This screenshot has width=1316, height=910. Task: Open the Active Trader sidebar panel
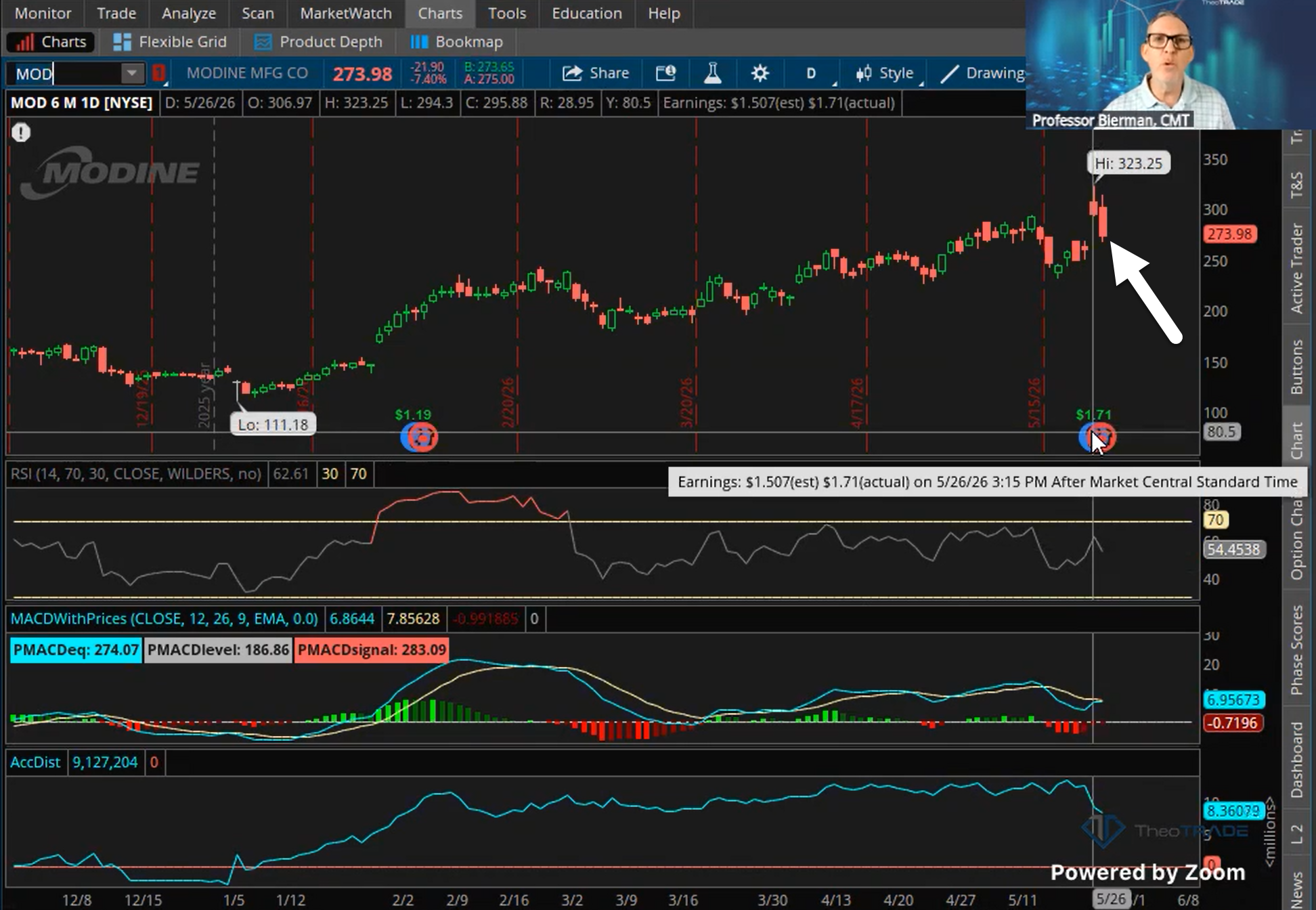click(1296, 268)
